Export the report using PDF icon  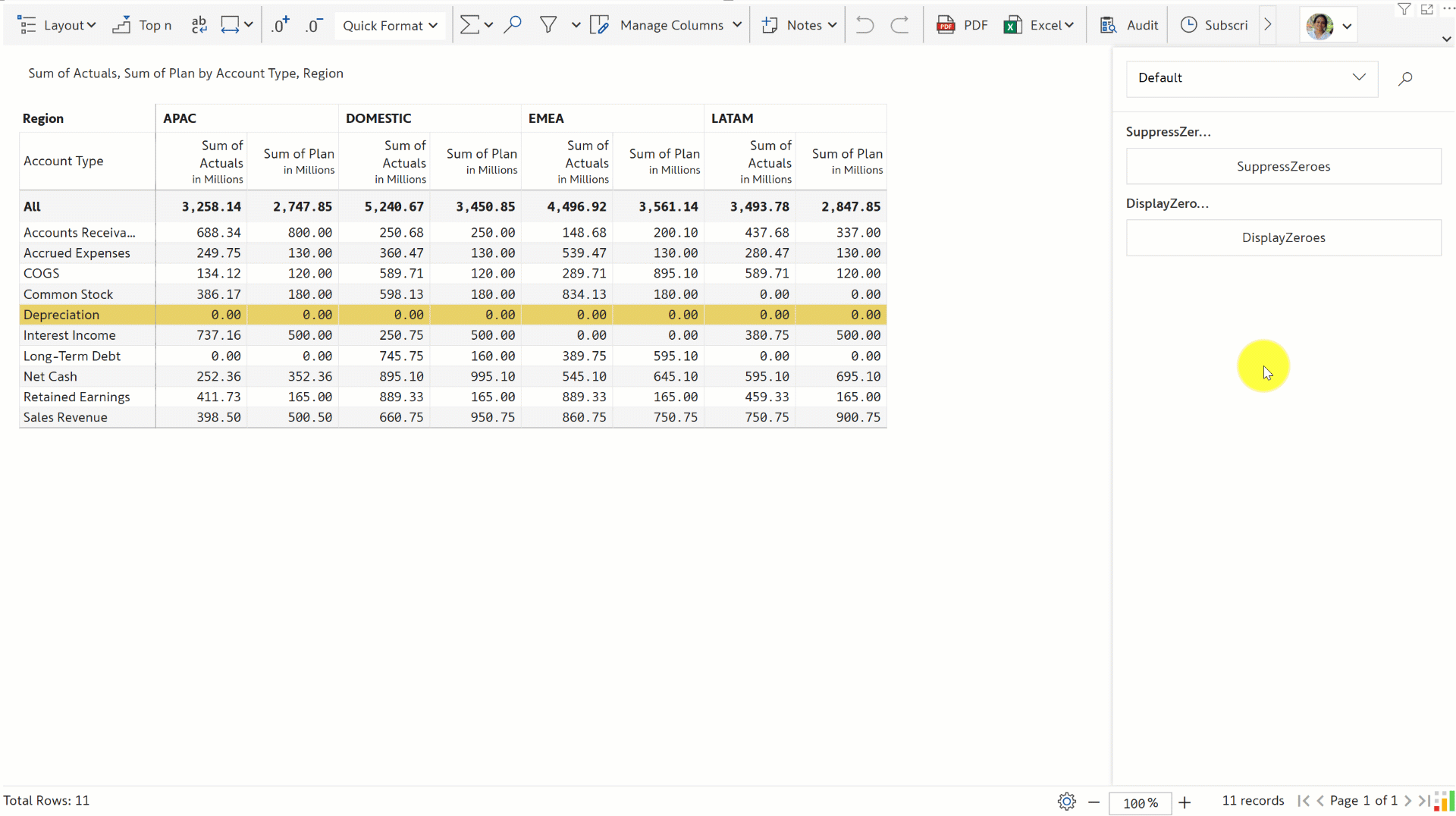(962, 25)
